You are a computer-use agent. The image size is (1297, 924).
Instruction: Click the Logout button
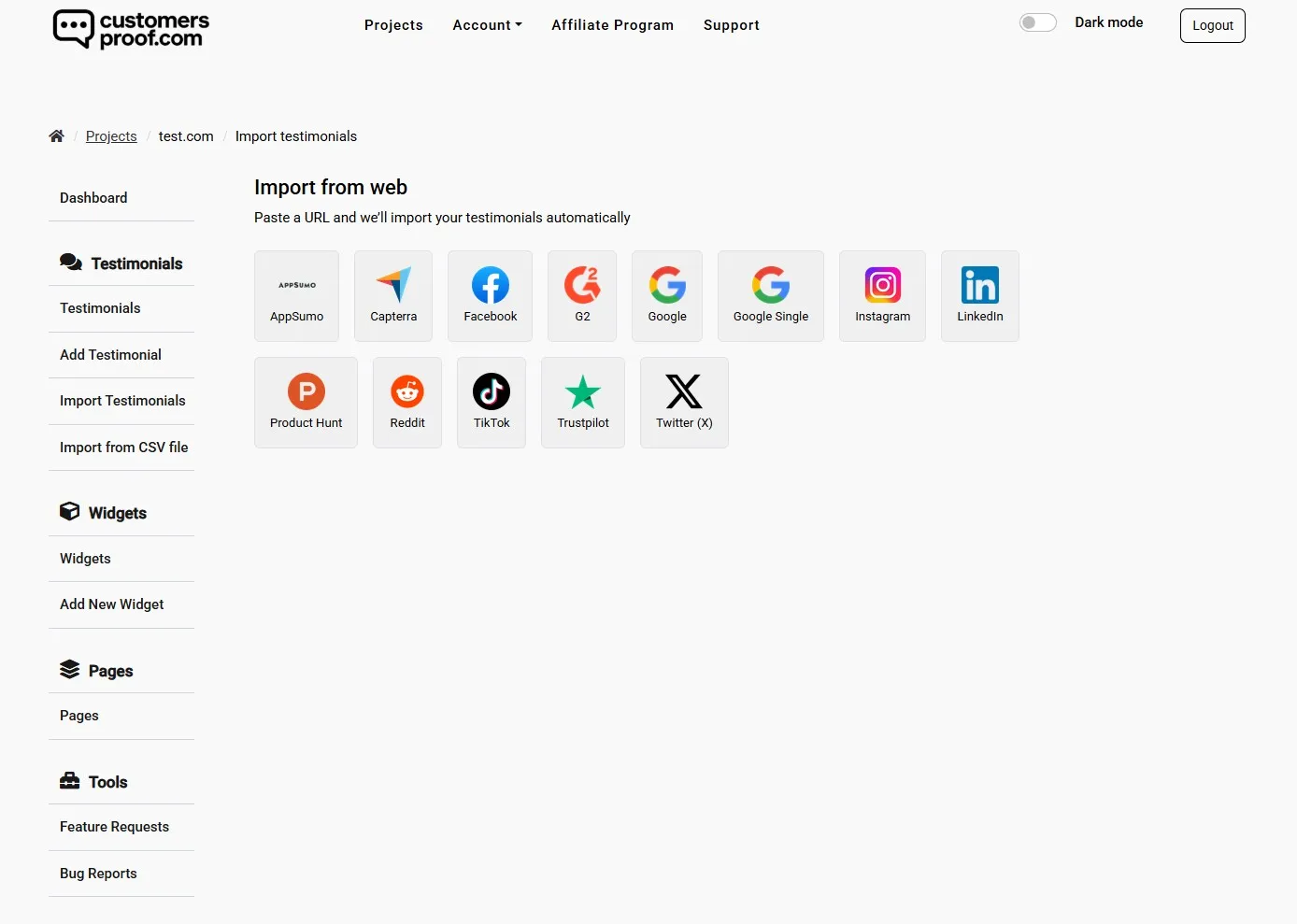1212,25
